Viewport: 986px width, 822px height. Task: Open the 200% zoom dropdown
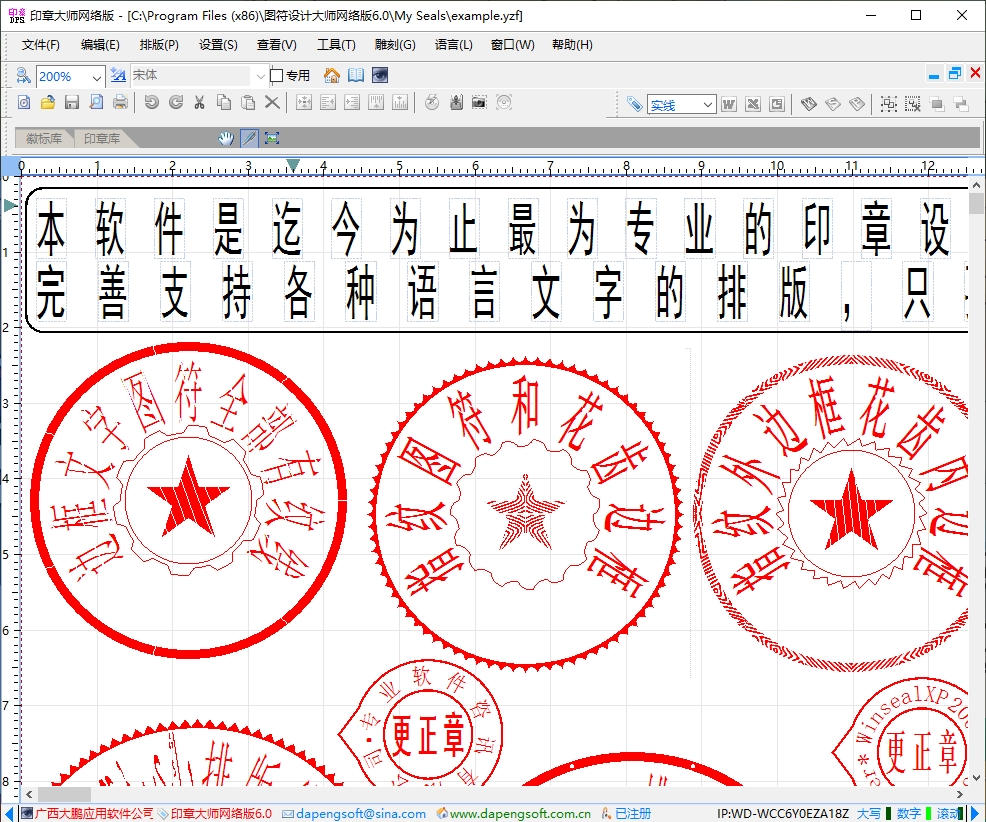click(x=96, y=76)
